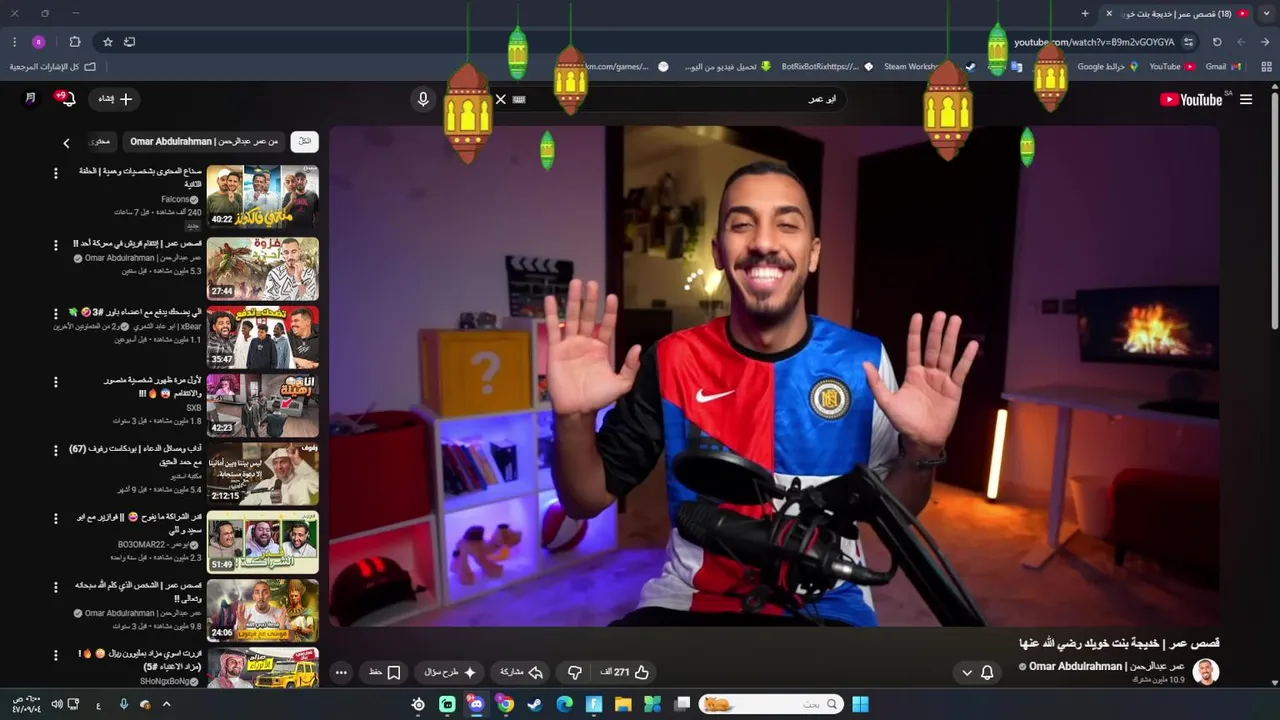
Task: Start voice search with the microphone icon
Action: pos(423,99)
